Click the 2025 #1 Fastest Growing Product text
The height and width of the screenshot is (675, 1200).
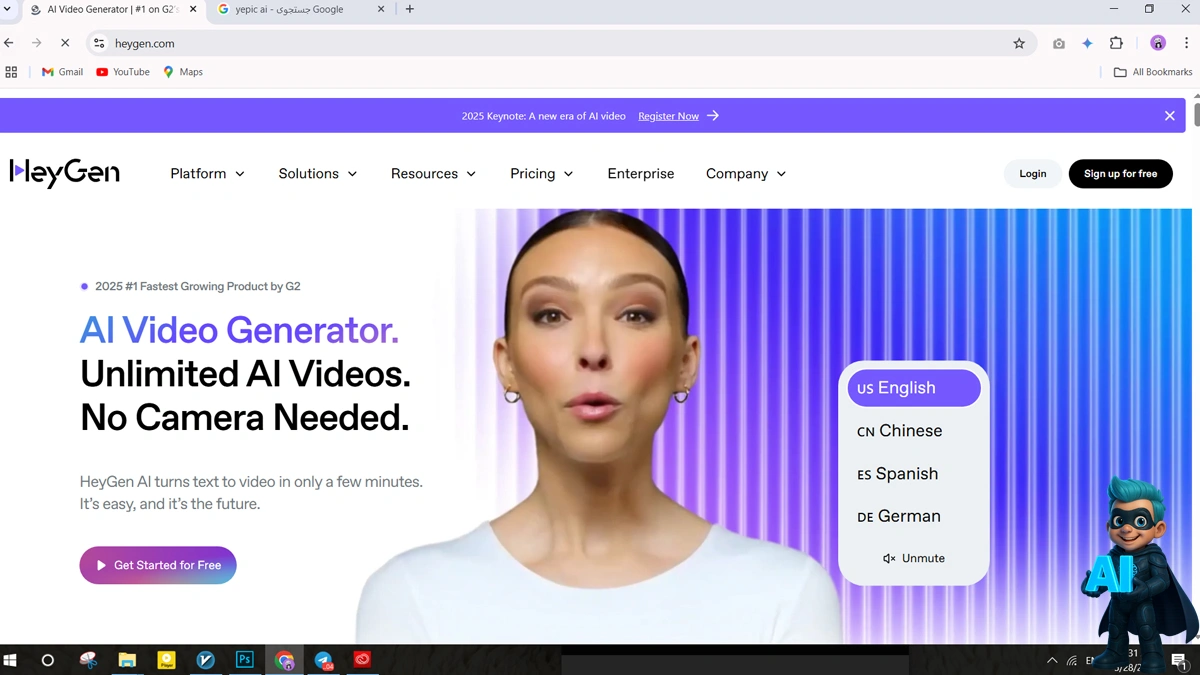pyautogui.click(x=198, y=286)
